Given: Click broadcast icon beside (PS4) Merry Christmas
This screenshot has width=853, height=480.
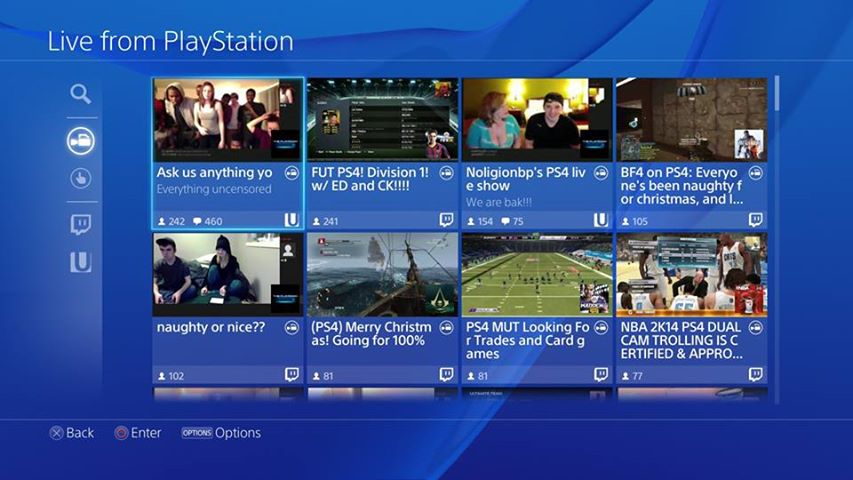Looking at the screenshot, I should point(446,328).
